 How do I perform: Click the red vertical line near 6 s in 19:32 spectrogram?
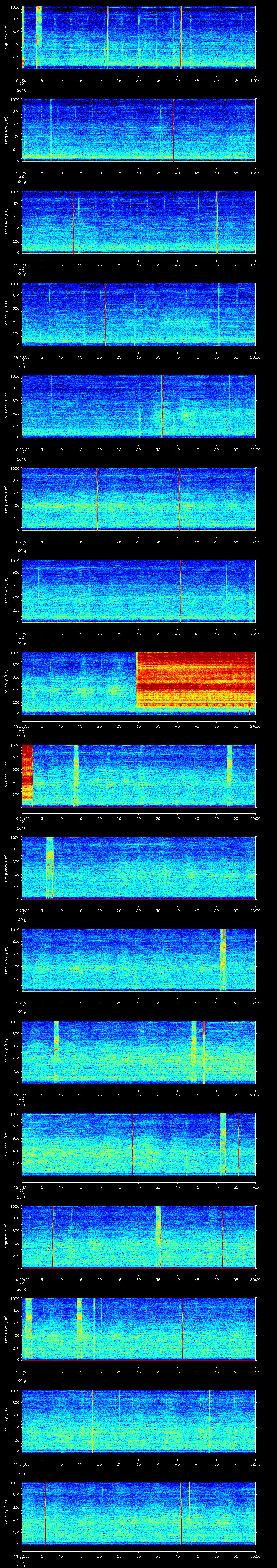pos(45,1513)
